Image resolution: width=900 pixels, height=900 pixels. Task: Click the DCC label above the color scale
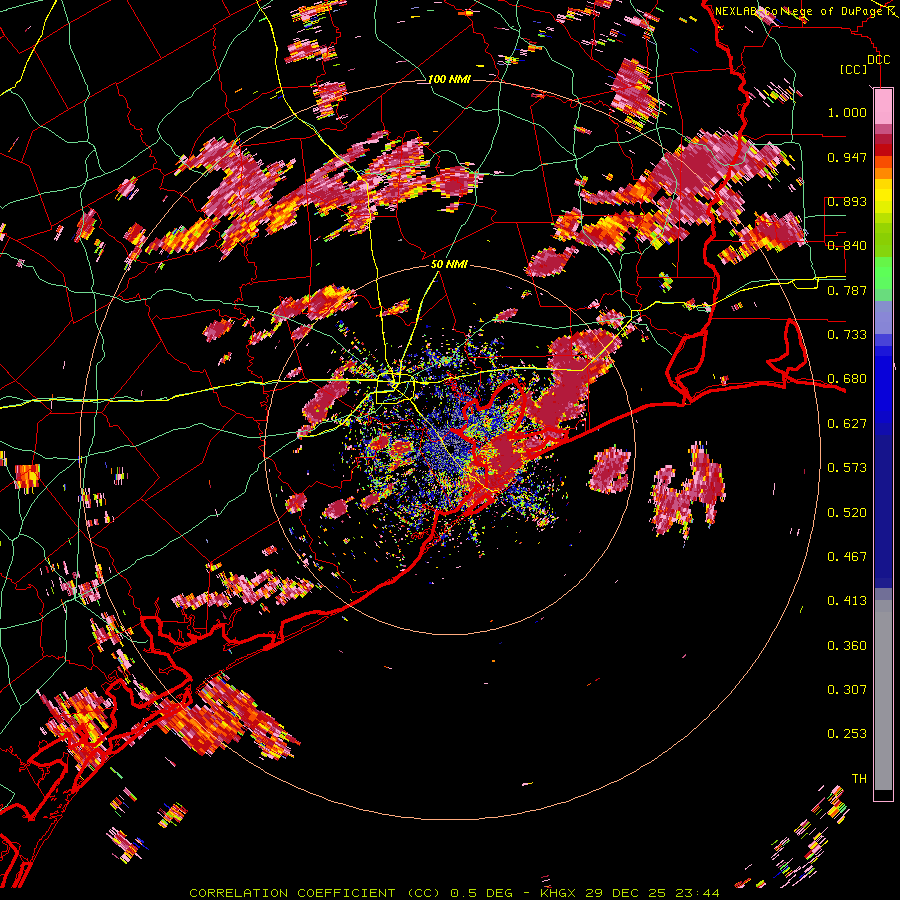pos(878,60)
